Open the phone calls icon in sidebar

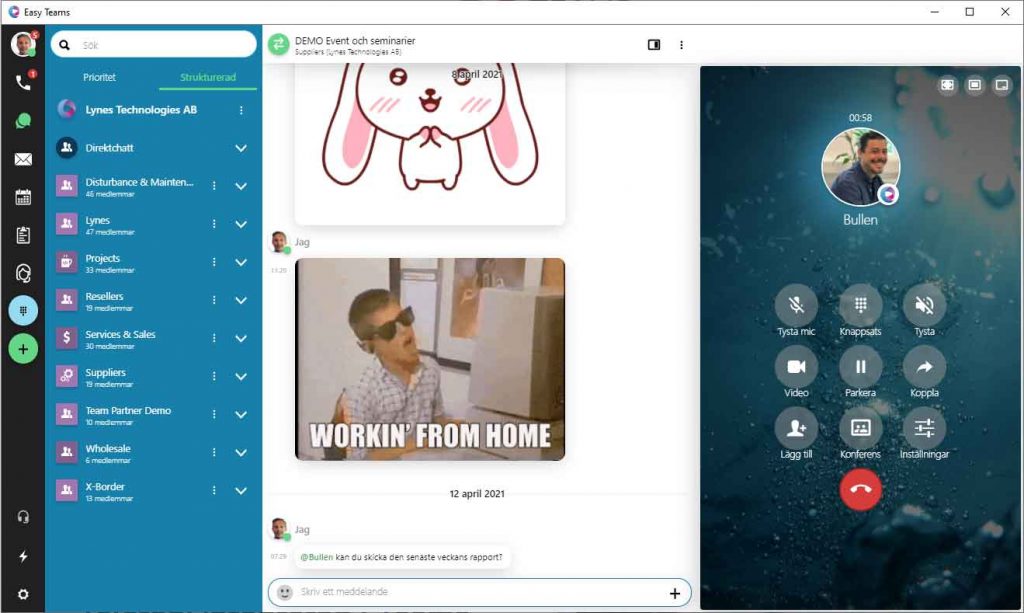(x=23, y=82)
